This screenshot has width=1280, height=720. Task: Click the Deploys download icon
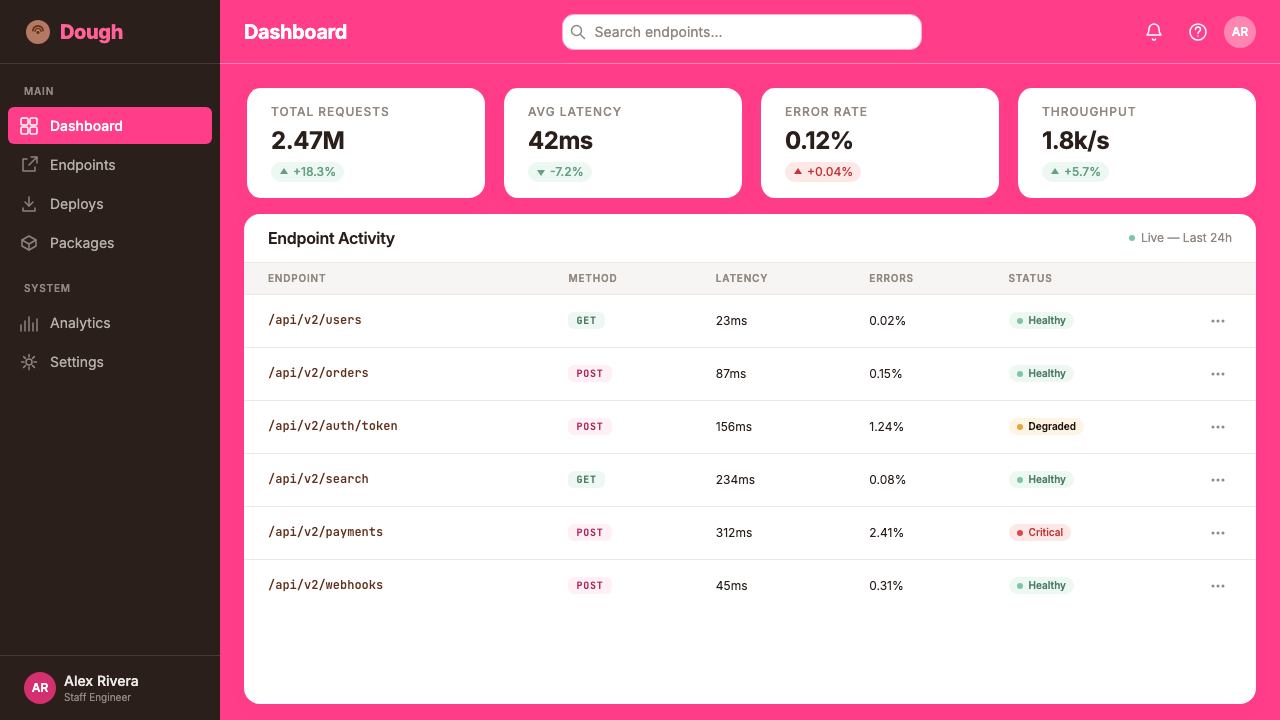[x=29, y=204]
